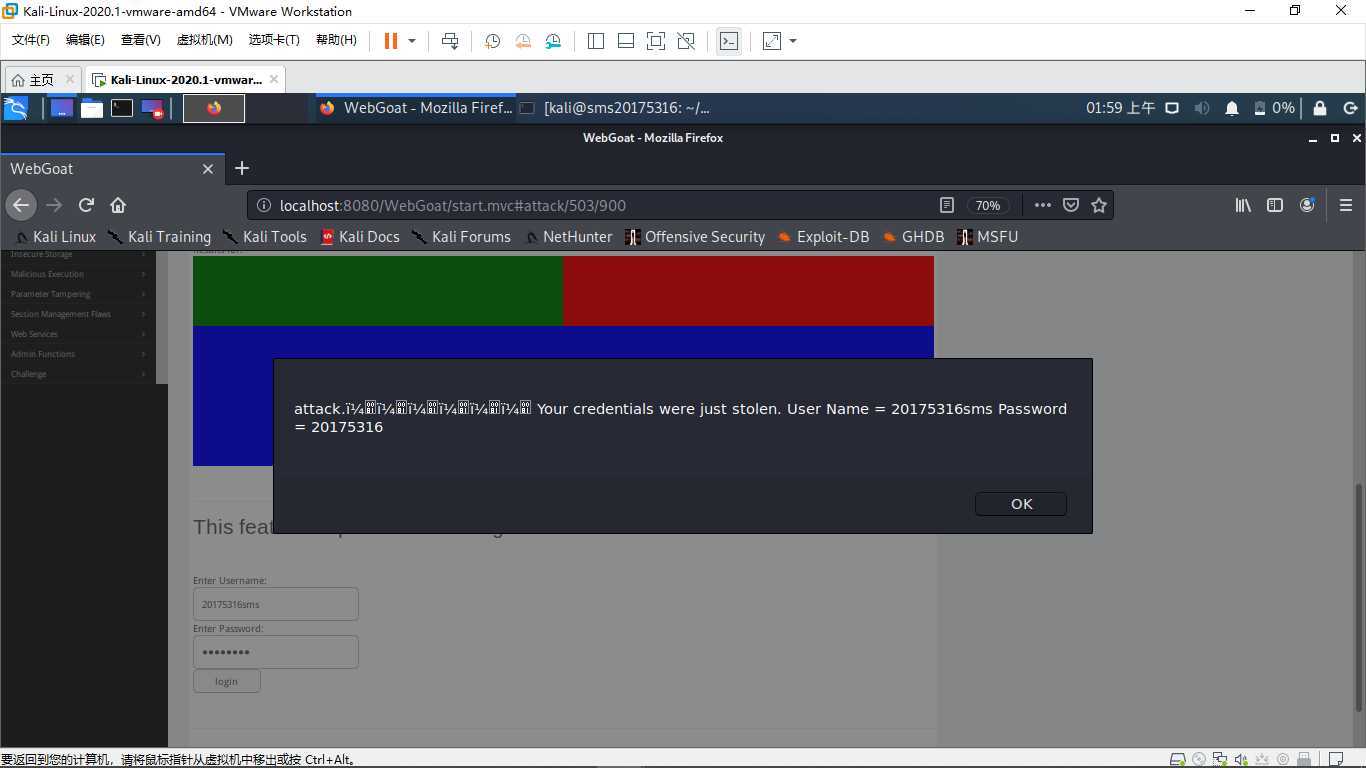Open Firefox hamburger menu
Image resolution: width=1366 pixels, height=768 pixels.
1346,205
